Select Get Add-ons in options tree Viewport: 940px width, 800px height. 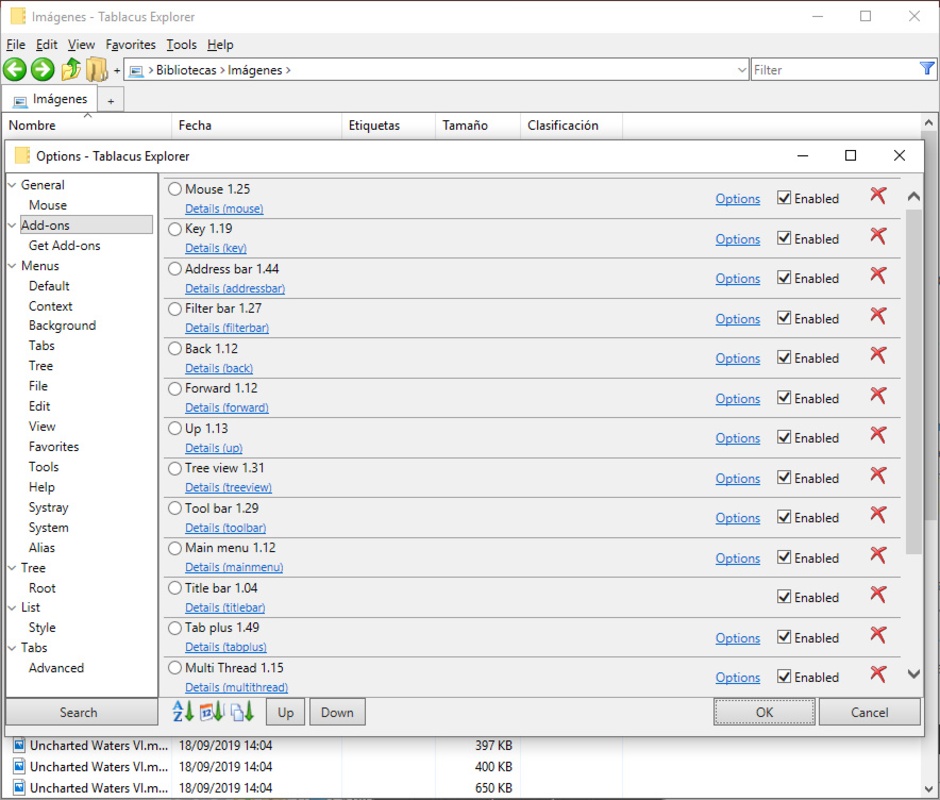tap(65, 245)
